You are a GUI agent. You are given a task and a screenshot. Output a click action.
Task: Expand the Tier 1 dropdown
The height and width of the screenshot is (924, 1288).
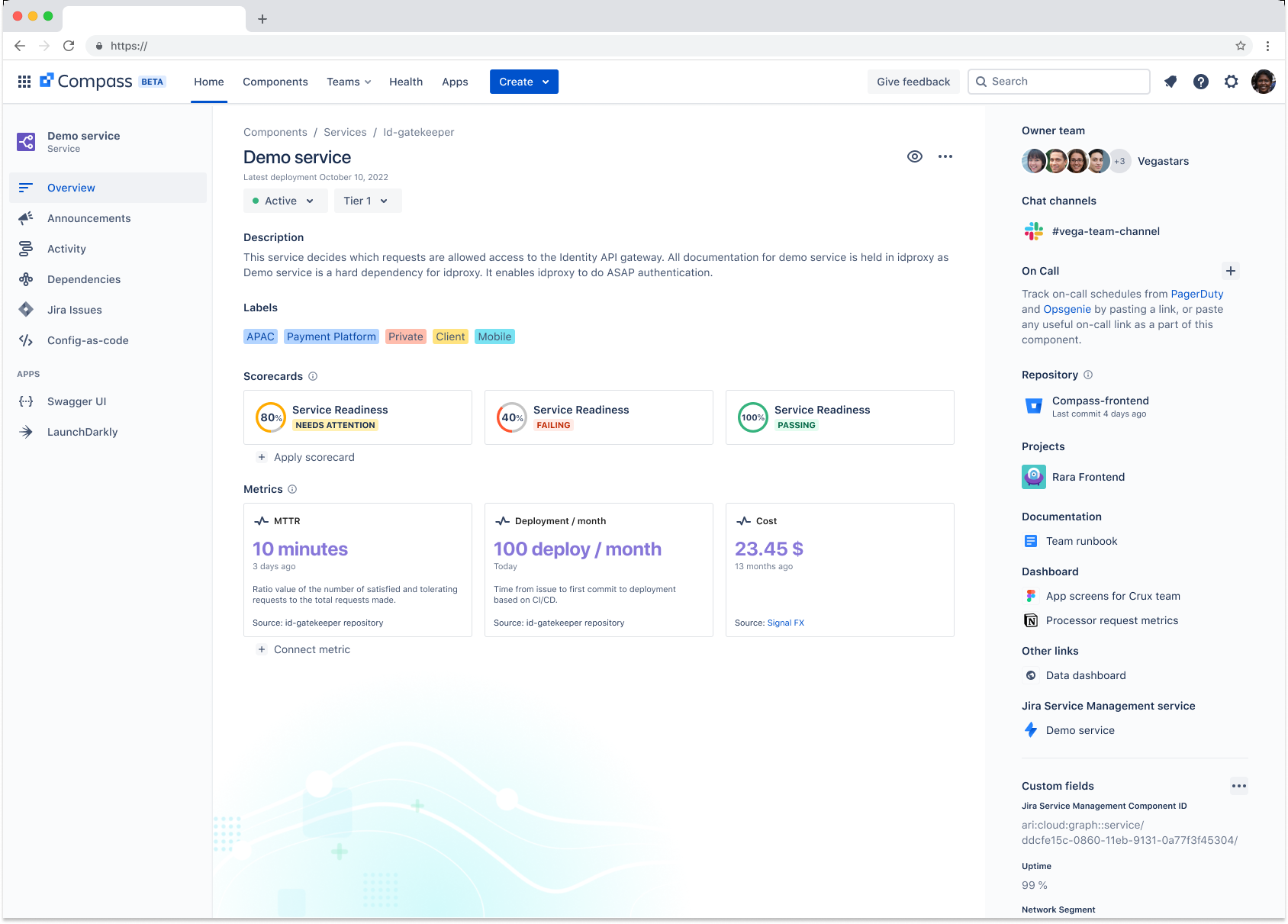pyautogui.click(x=368, y=201)
